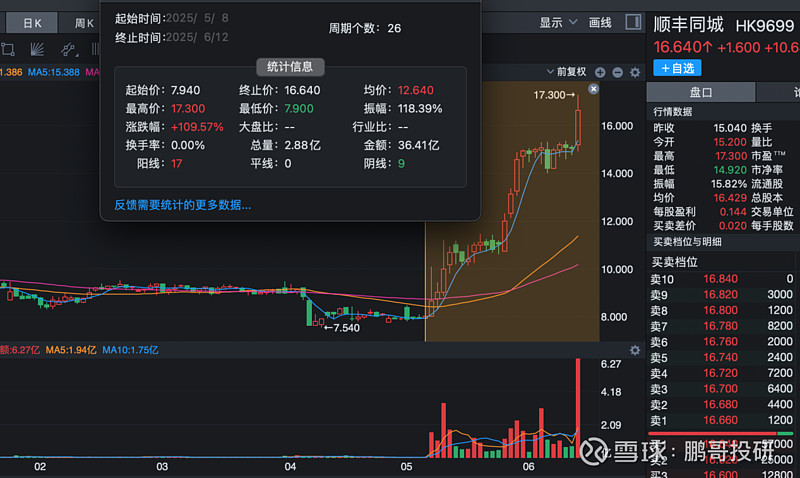Click 阴线 count 9

401,164
